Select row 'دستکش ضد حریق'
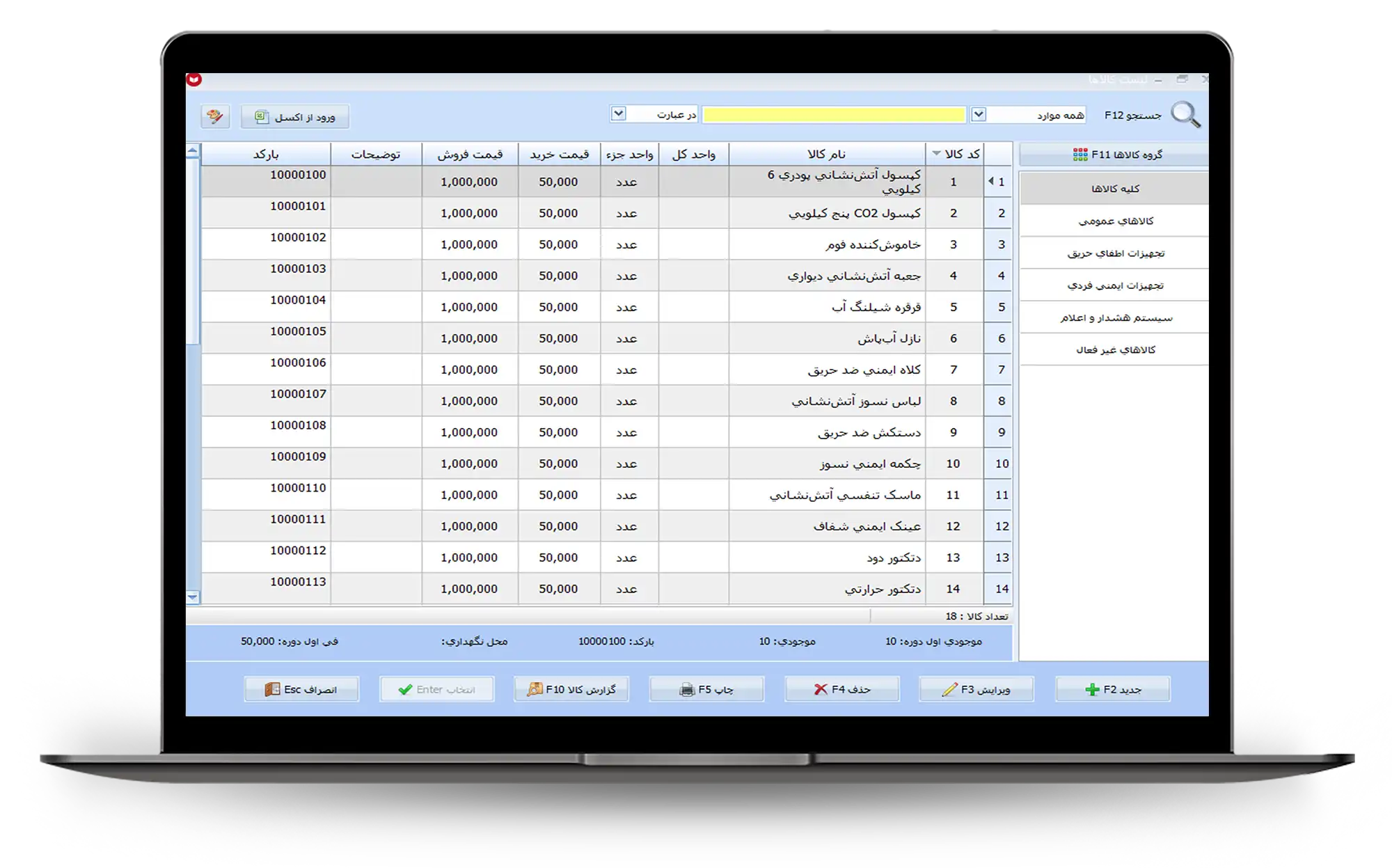1392x868 pixels. (x=606, y=432)
